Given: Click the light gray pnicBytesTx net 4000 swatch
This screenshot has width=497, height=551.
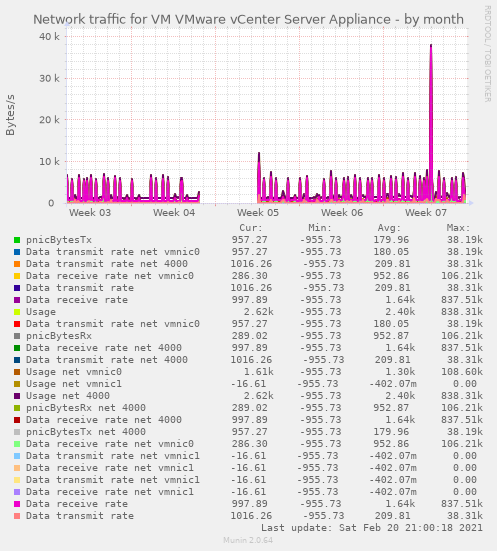Looking at the screenshot, I should pos(17,432).
